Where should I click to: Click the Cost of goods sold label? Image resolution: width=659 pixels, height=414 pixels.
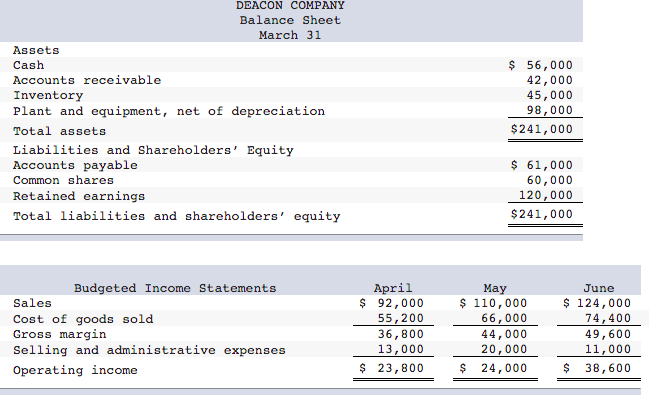[x=83, y=319]
